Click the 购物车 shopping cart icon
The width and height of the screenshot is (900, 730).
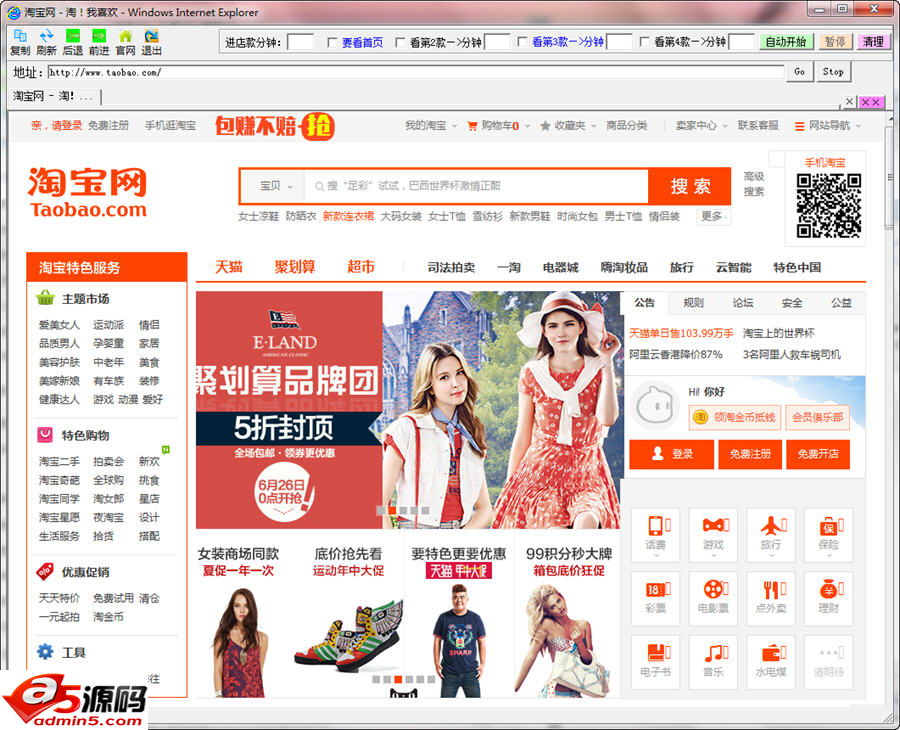point(472,126)
